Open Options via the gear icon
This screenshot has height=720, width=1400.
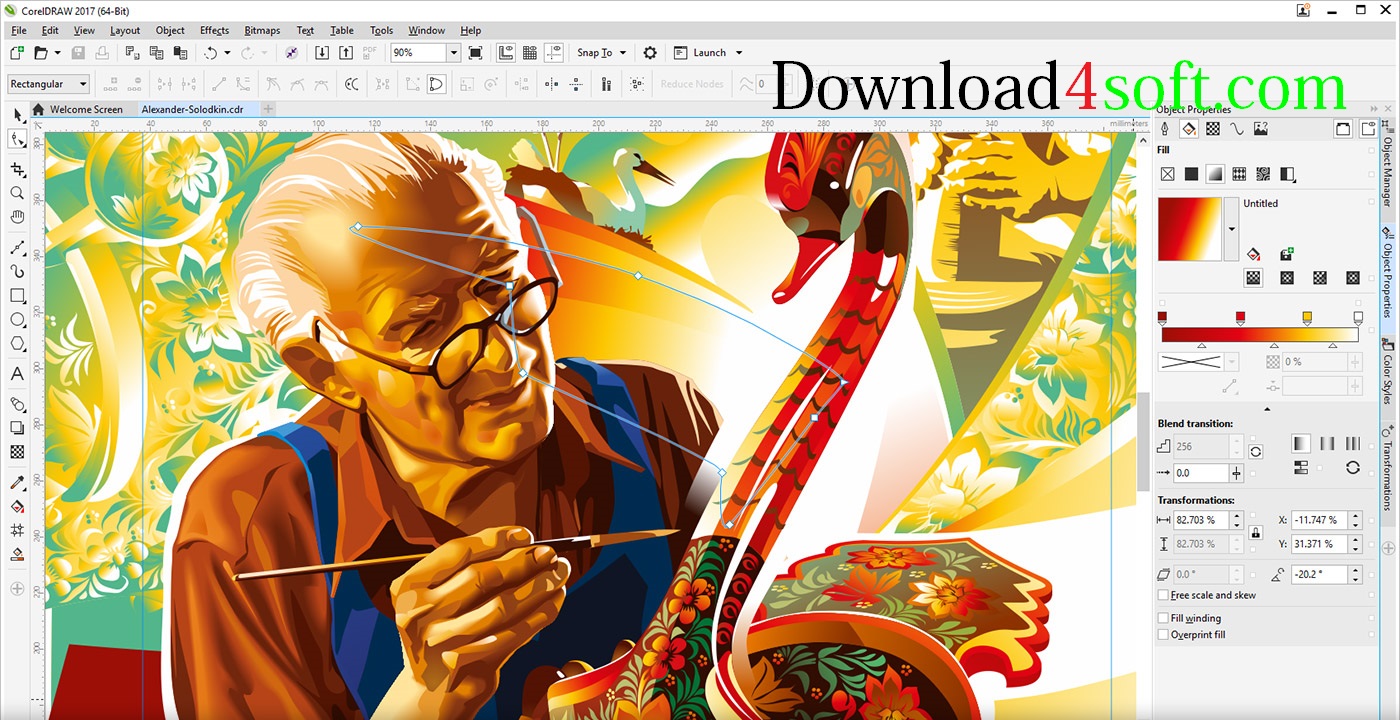click(650, 53)
